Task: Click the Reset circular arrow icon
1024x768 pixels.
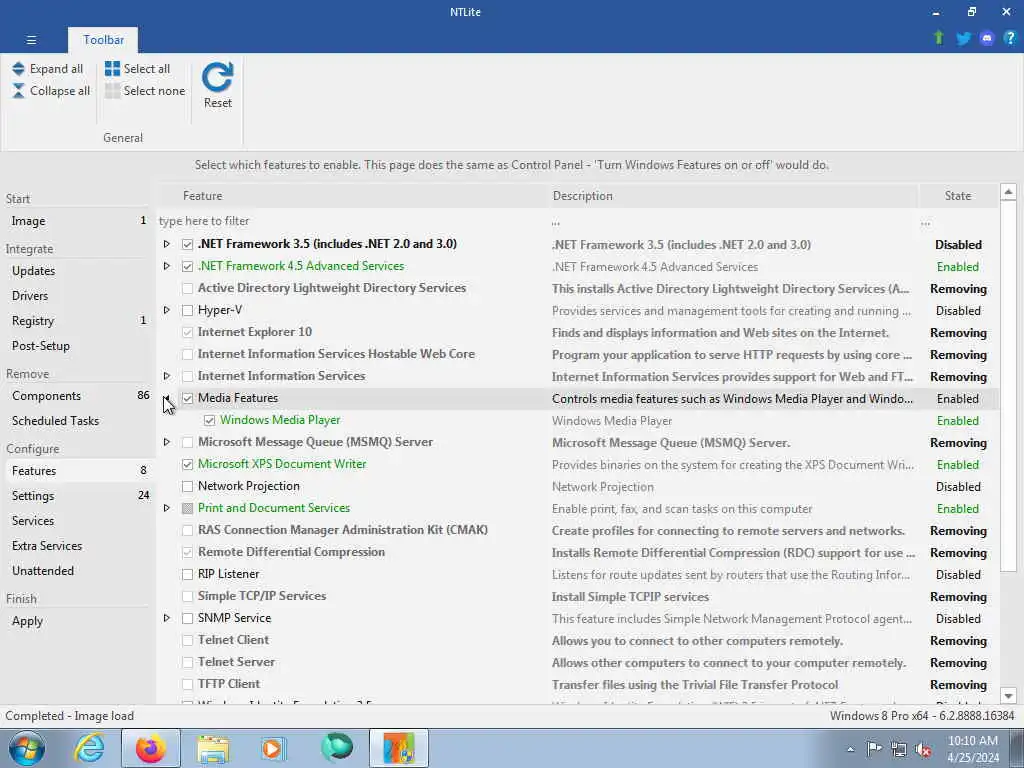Action: (217, 77)
